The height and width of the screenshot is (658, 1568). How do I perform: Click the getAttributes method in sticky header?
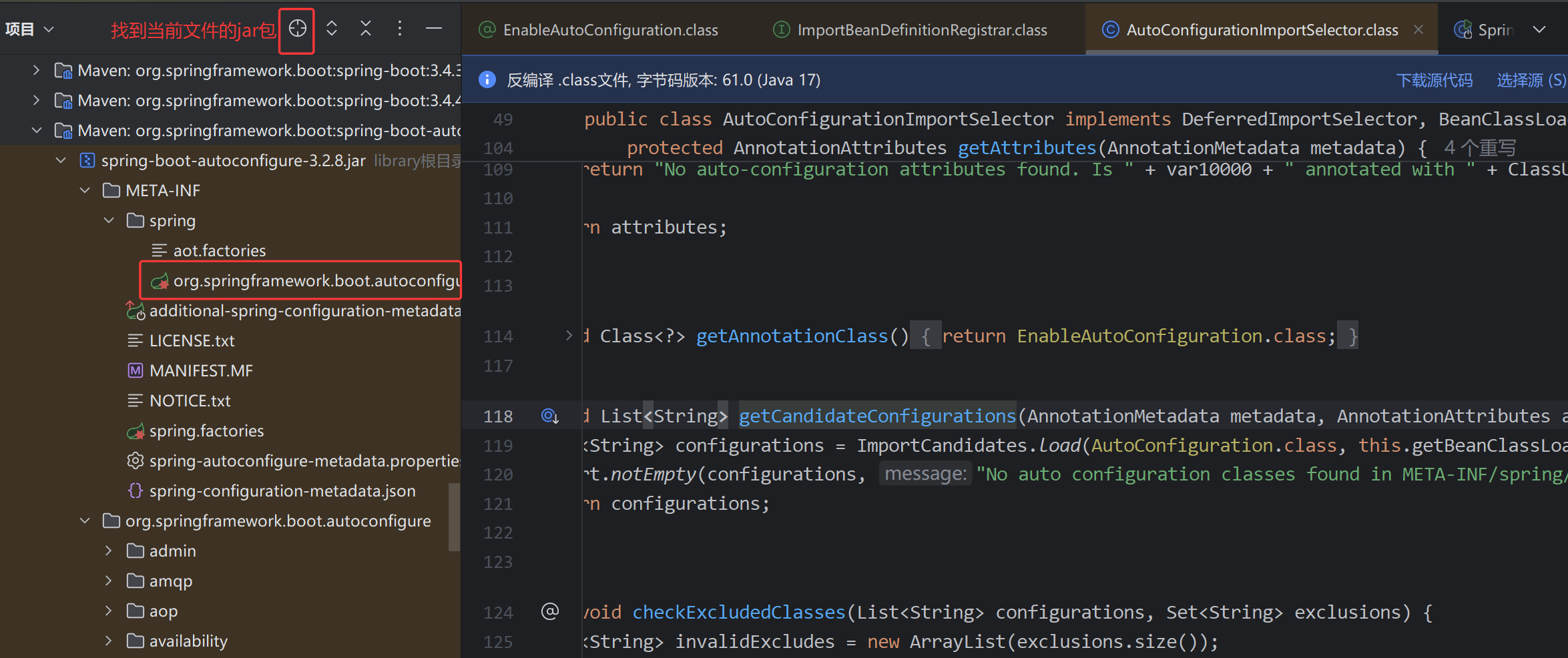tap(1027, 147)
